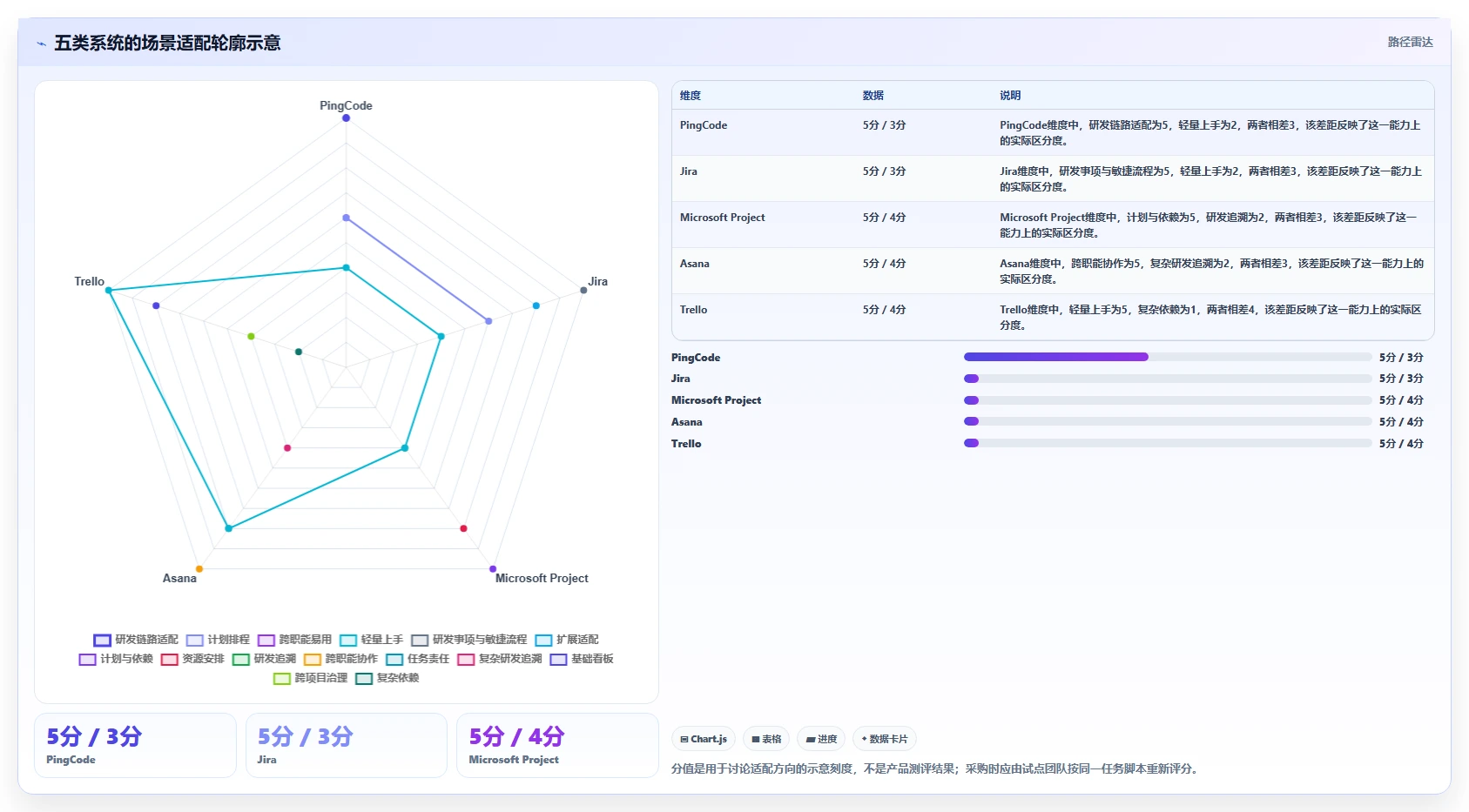Click the 进度 tag pill

point(821,739)
